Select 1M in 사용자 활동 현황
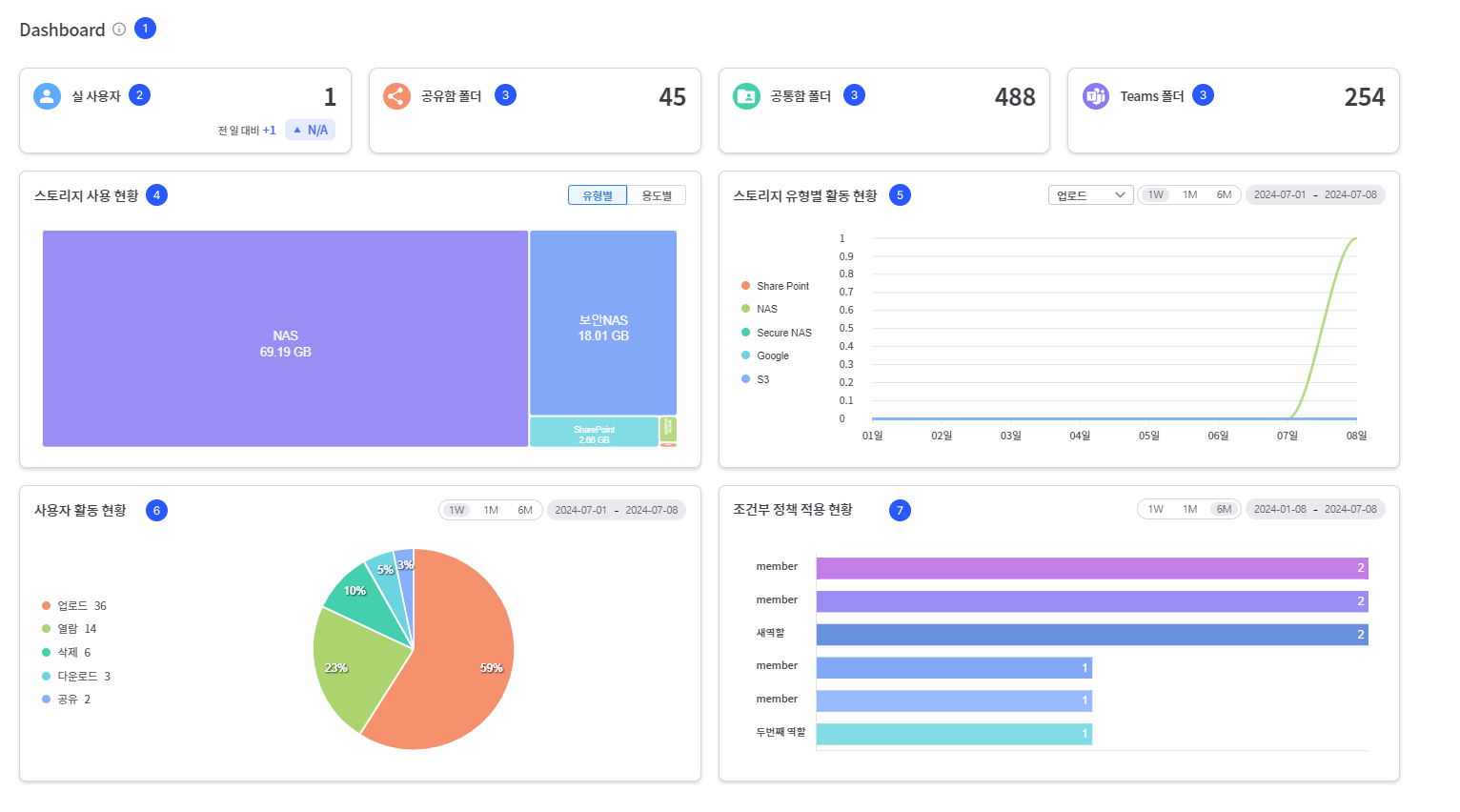This screenshot has width=1460, height=812. click(491, 510)
